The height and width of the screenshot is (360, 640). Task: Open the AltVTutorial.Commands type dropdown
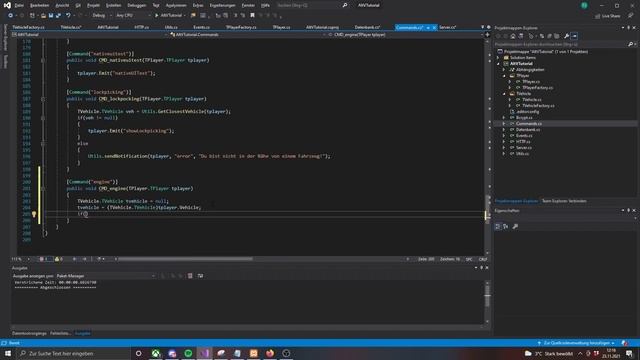pyautogui.click(x=247, y=35)
